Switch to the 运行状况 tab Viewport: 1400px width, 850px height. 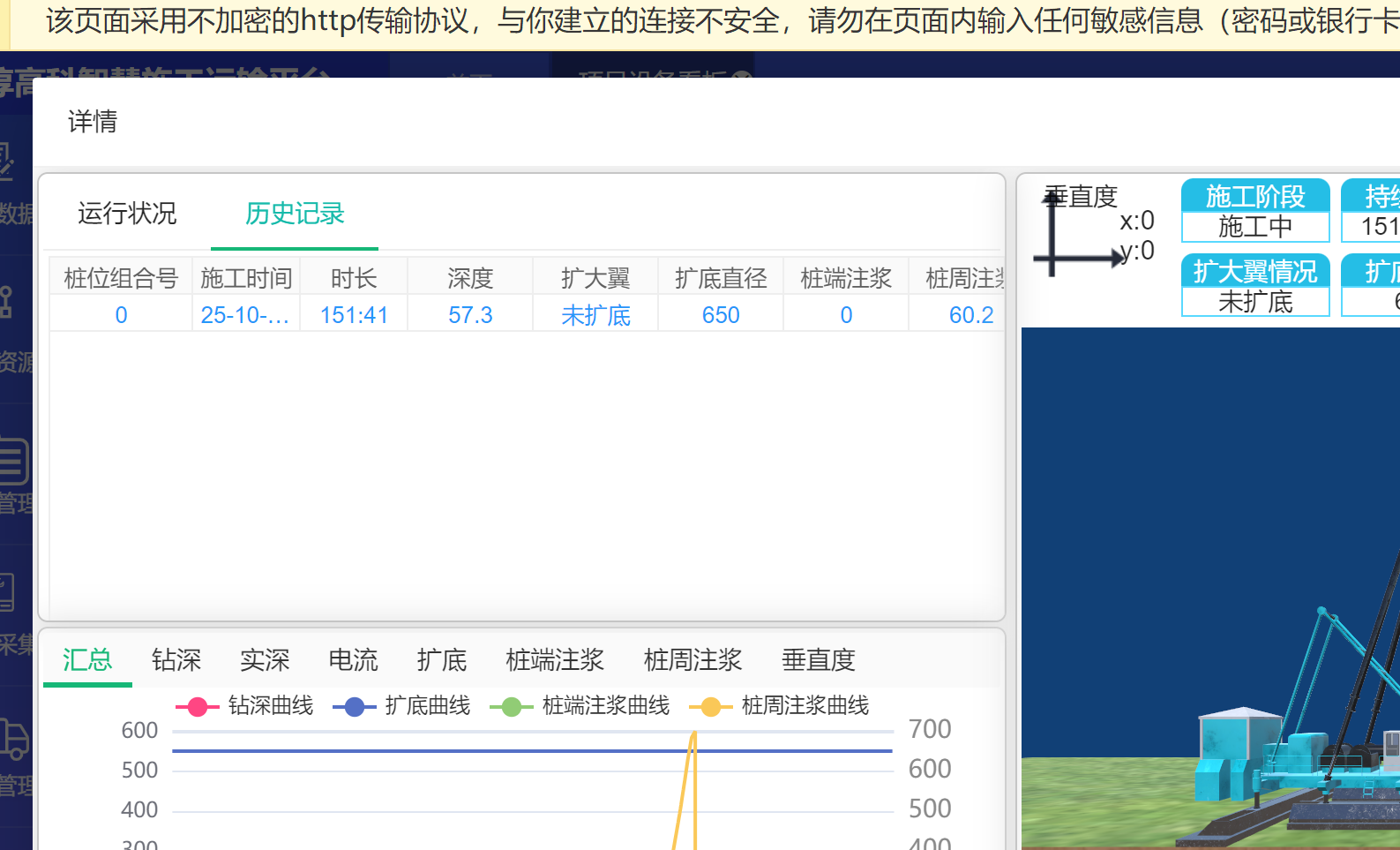click(x=127, y=214)
